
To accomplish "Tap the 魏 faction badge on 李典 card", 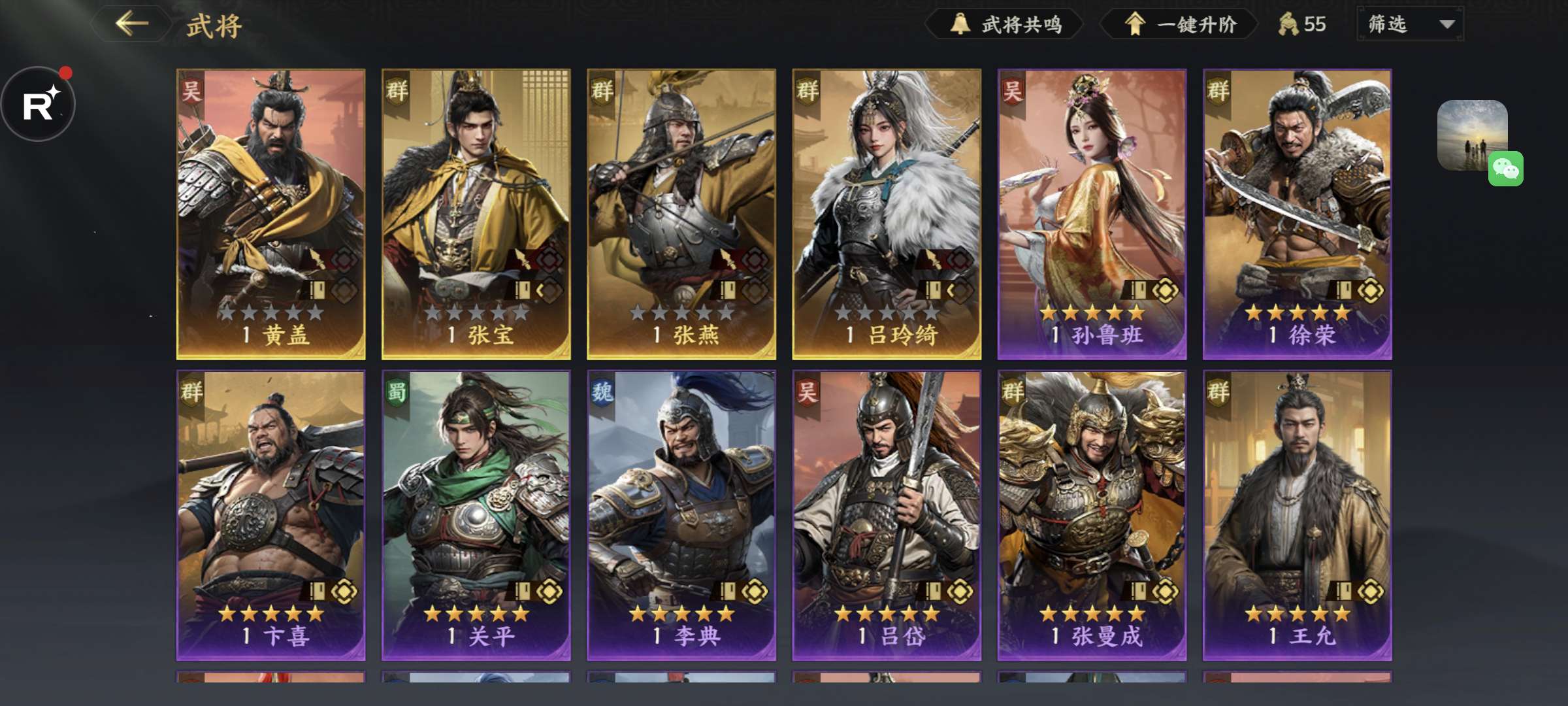I will (x=602, y=392).
